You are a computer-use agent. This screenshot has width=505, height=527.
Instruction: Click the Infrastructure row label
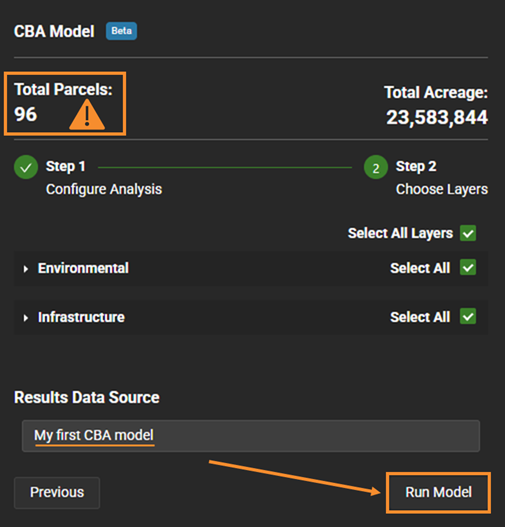(81, 317)
